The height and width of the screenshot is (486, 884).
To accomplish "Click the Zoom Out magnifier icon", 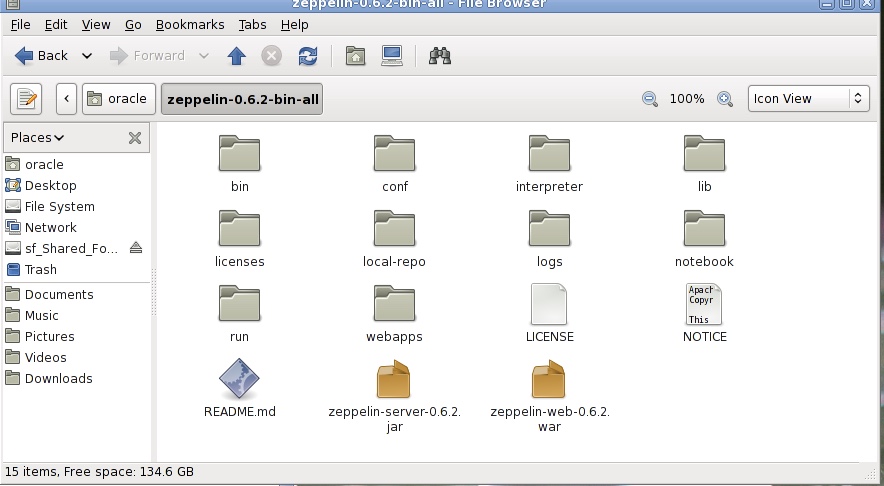I will [650, 99].
